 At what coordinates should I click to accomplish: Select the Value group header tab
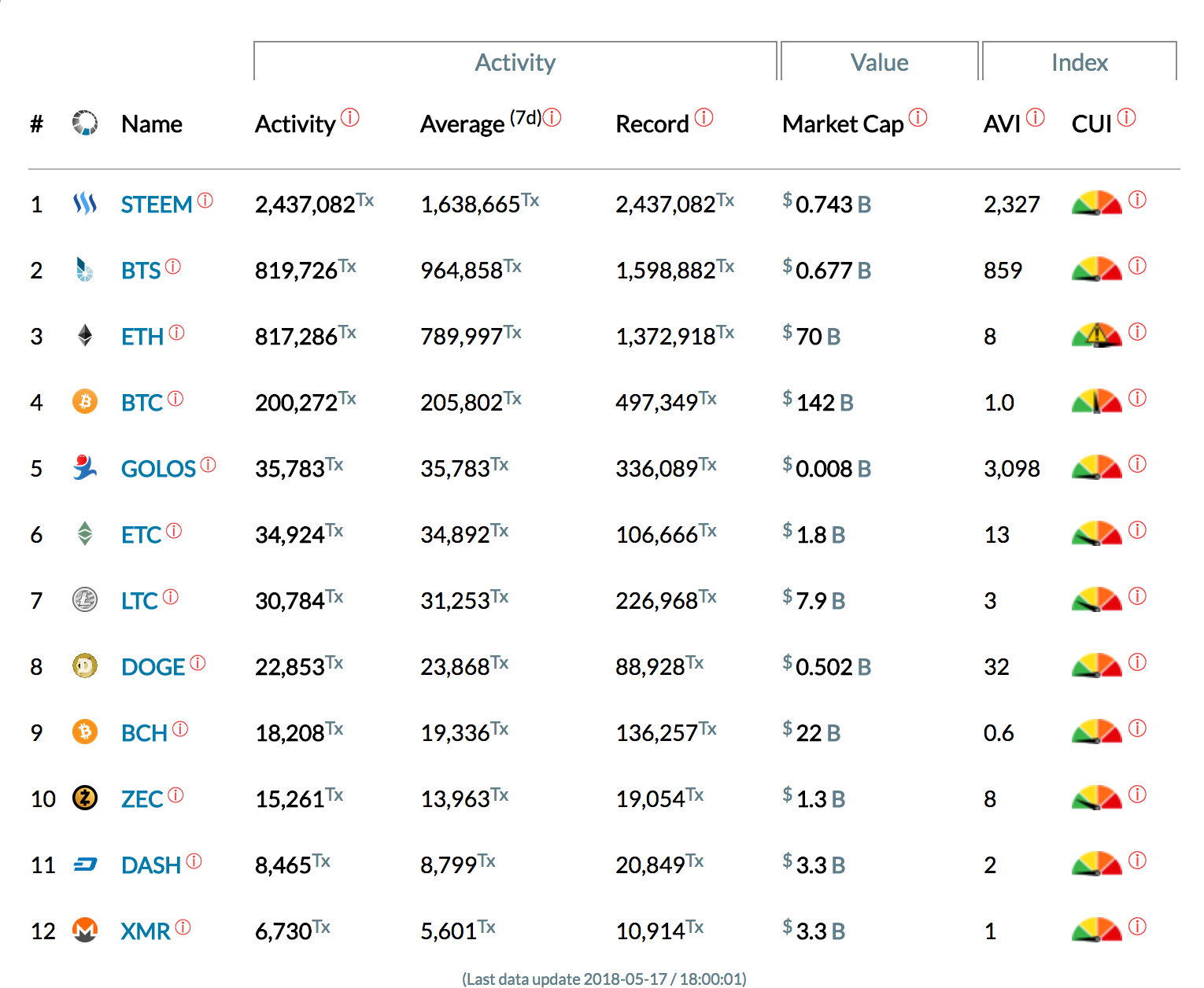880,61
